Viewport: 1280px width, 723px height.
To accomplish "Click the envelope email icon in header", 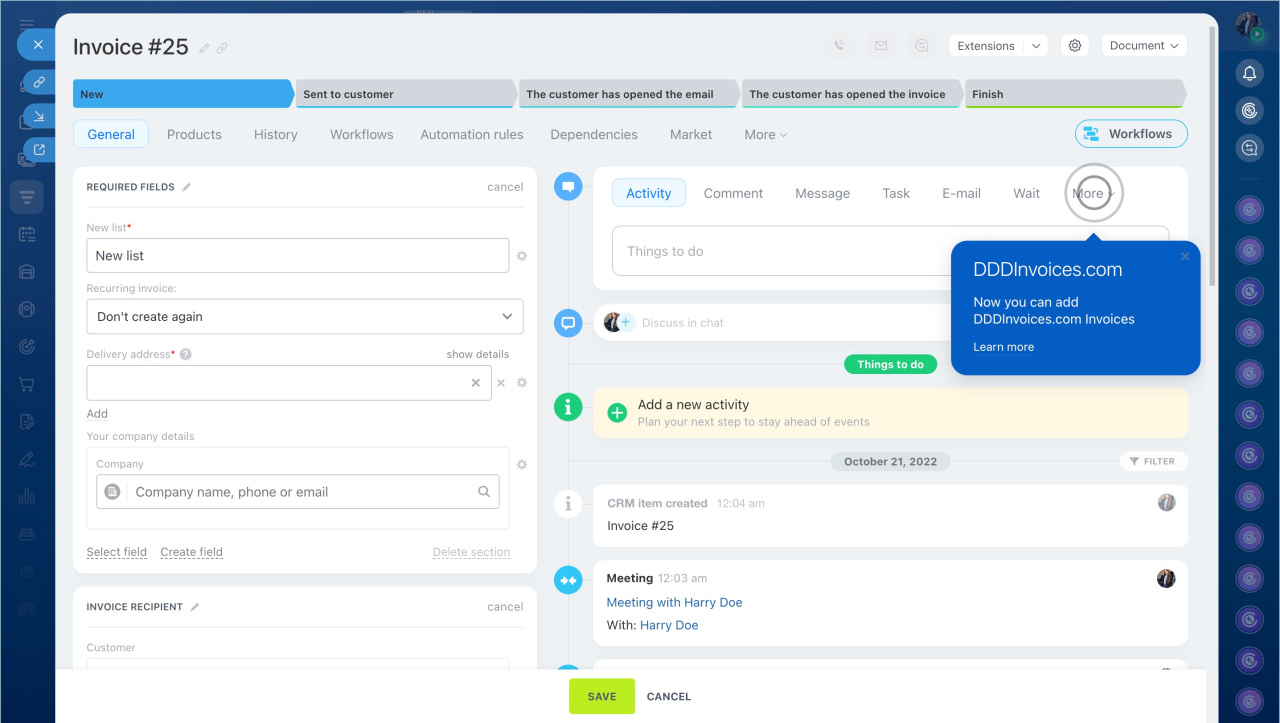I will pos(880,46).
